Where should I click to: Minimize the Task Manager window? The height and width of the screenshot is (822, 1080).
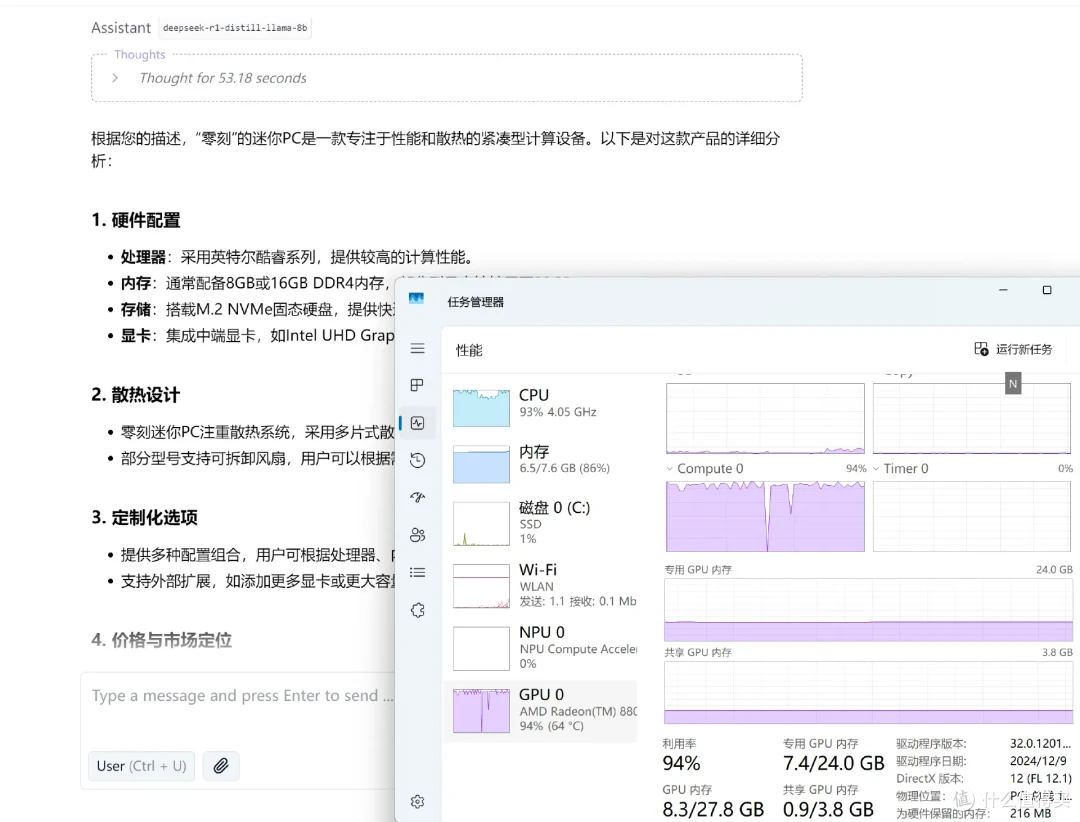point(1004,290)
